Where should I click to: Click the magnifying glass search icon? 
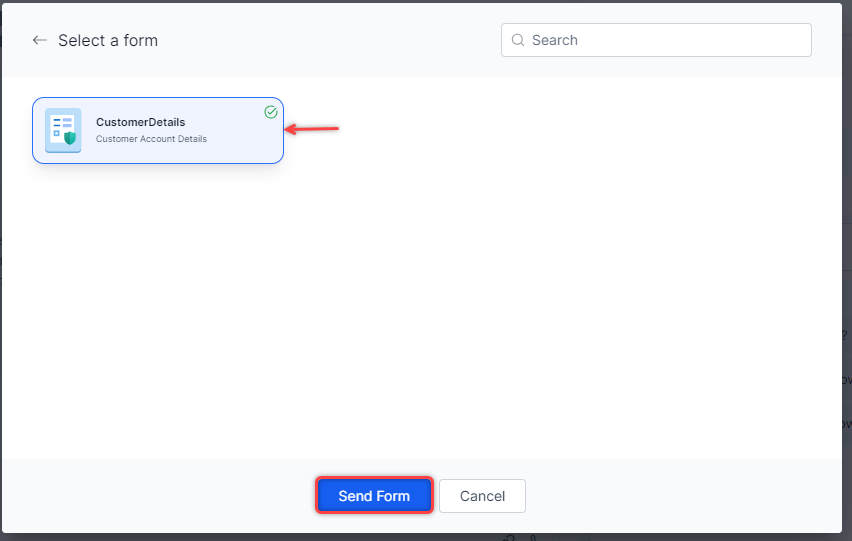point(518,40)
